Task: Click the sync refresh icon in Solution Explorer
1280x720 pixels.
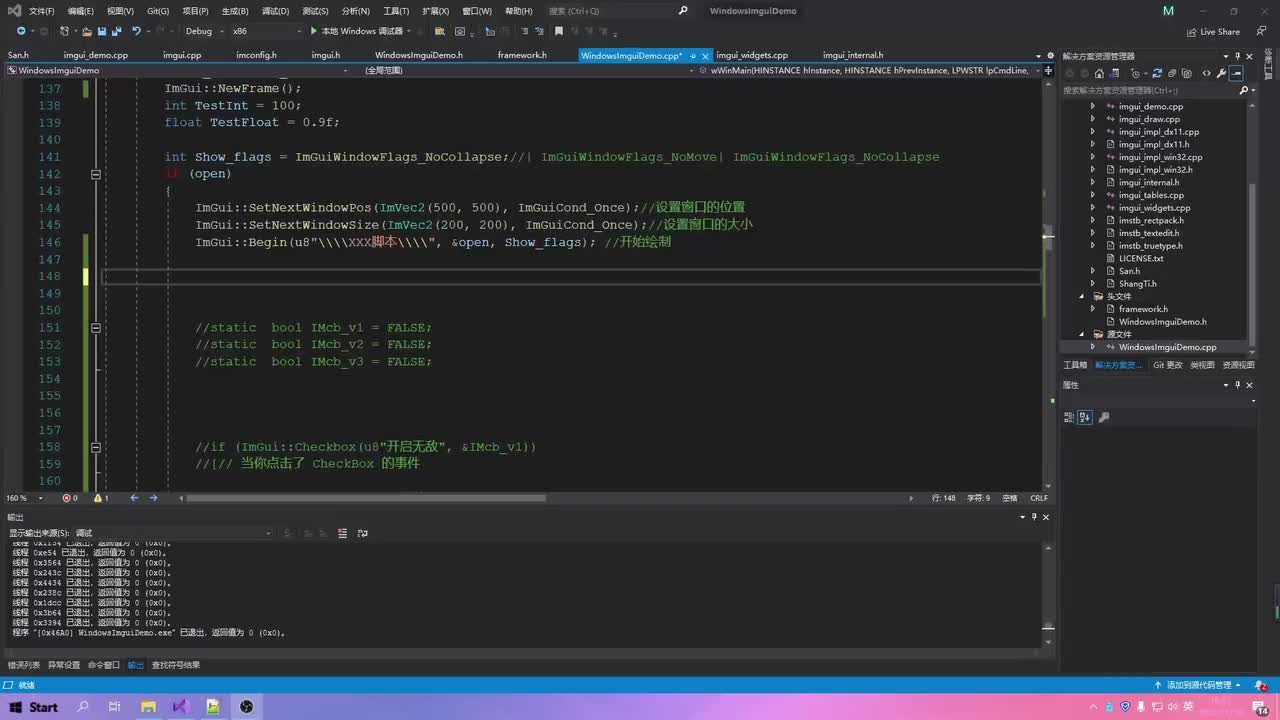Action: tap(1157, 73)
